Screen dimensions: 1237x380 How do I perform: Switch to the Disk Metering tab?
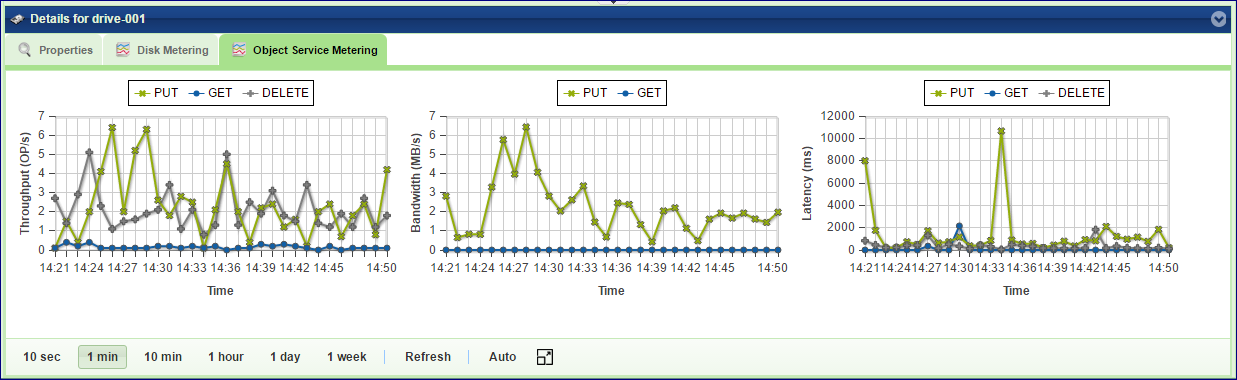(161, 50)
